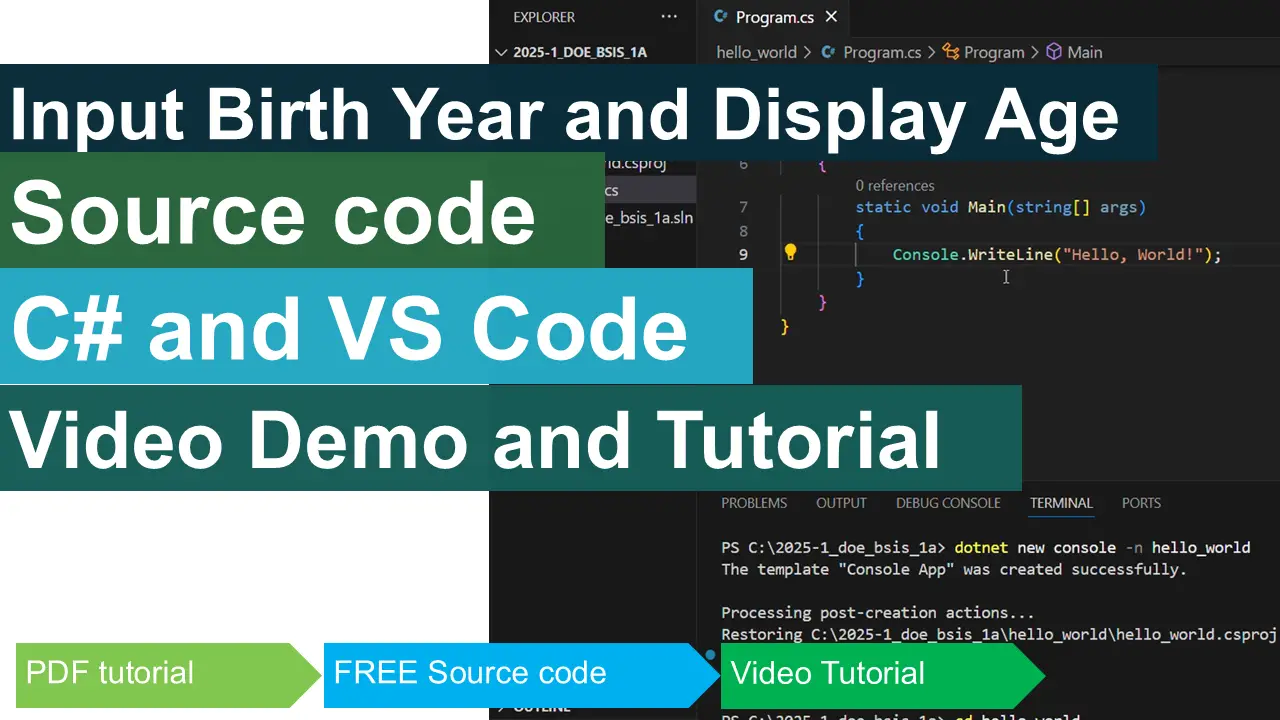Click the C# file icon next to Program.cs breadcrumb
This screenshot has height=720, width=1280.
pyautogui.click(x=829, y=52)
